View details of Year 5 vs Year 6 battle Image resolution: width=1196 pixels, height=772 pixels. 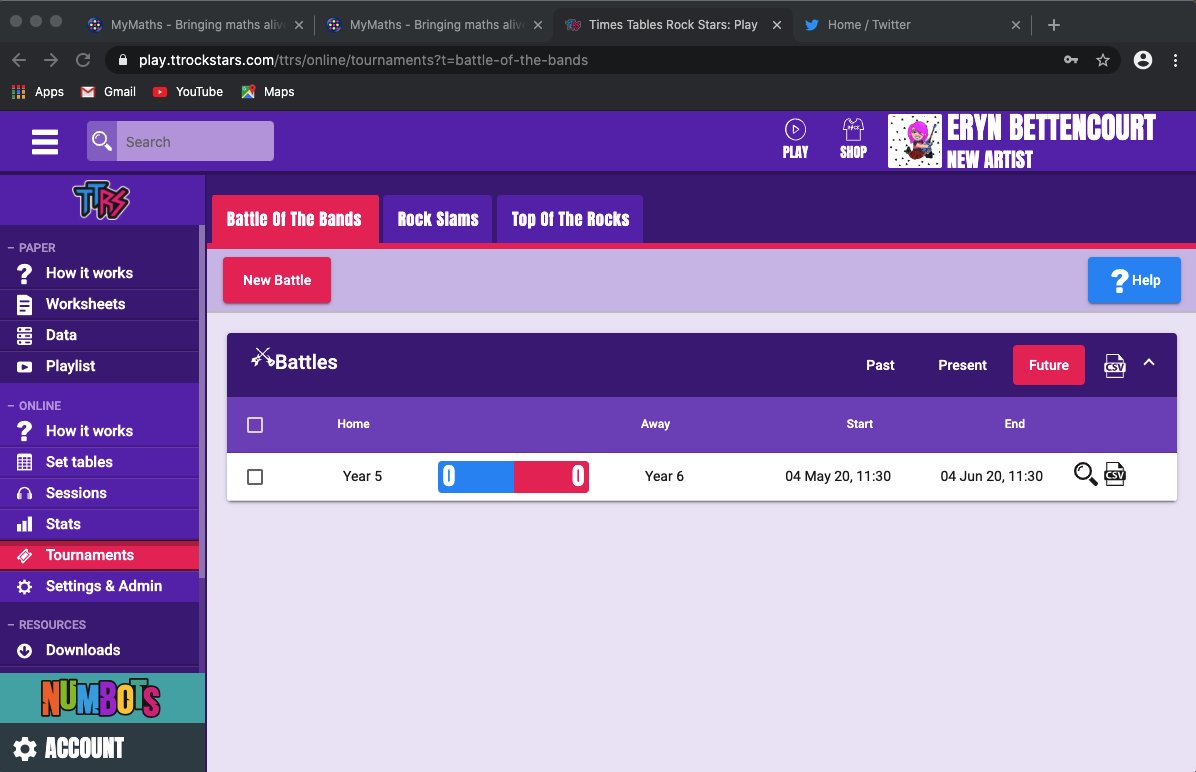click(x=1085, y=474)
